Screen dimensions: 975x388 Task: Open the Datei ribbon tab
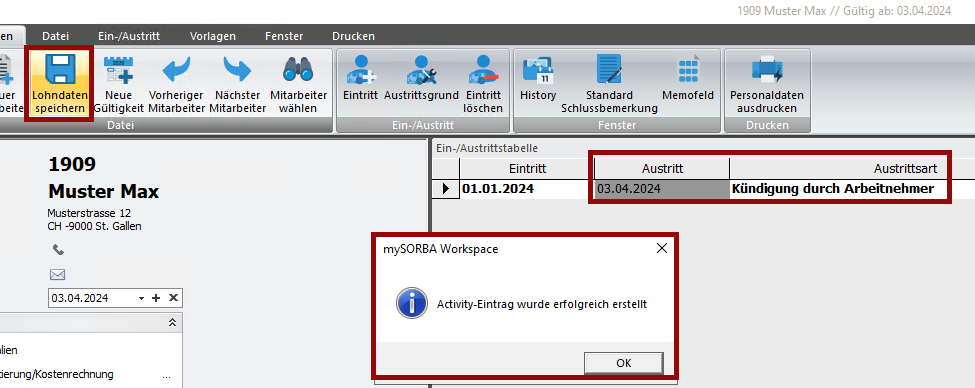point(55,36)
